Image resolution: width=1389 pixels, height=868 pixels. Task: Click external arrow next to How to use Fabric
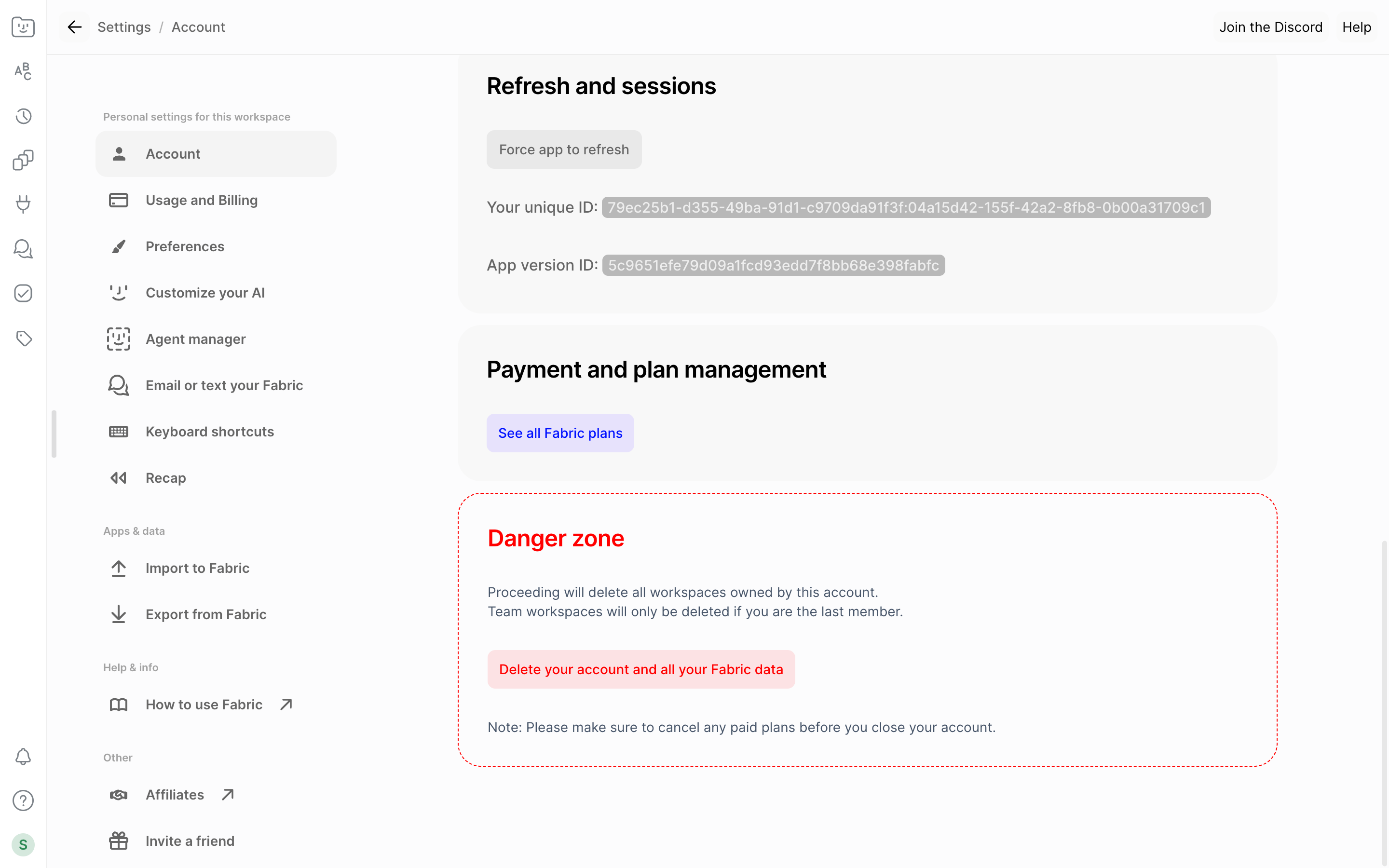pyautogui.click(x=286, y=705)
